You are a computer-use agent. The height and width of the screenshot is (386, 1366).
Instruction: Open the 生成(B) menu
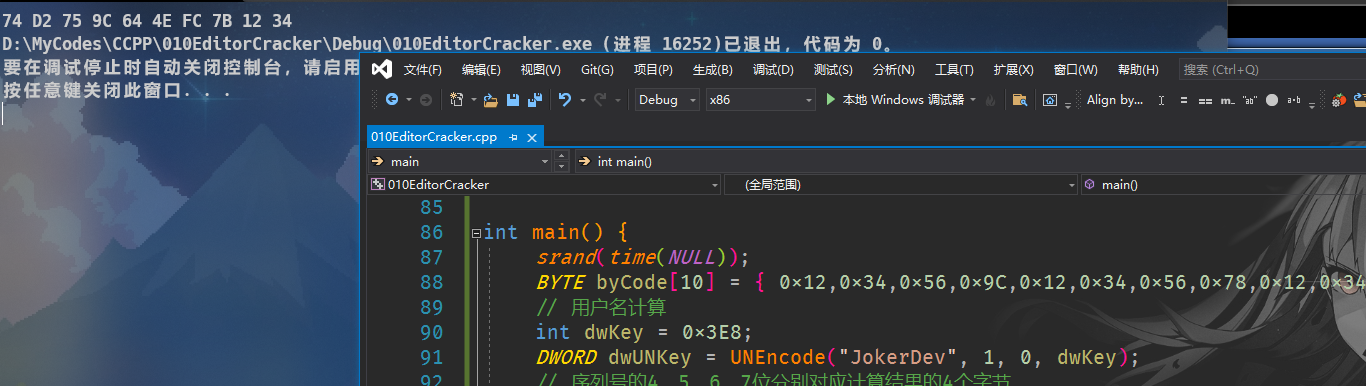pyautogui.click(x=713, y=70)
